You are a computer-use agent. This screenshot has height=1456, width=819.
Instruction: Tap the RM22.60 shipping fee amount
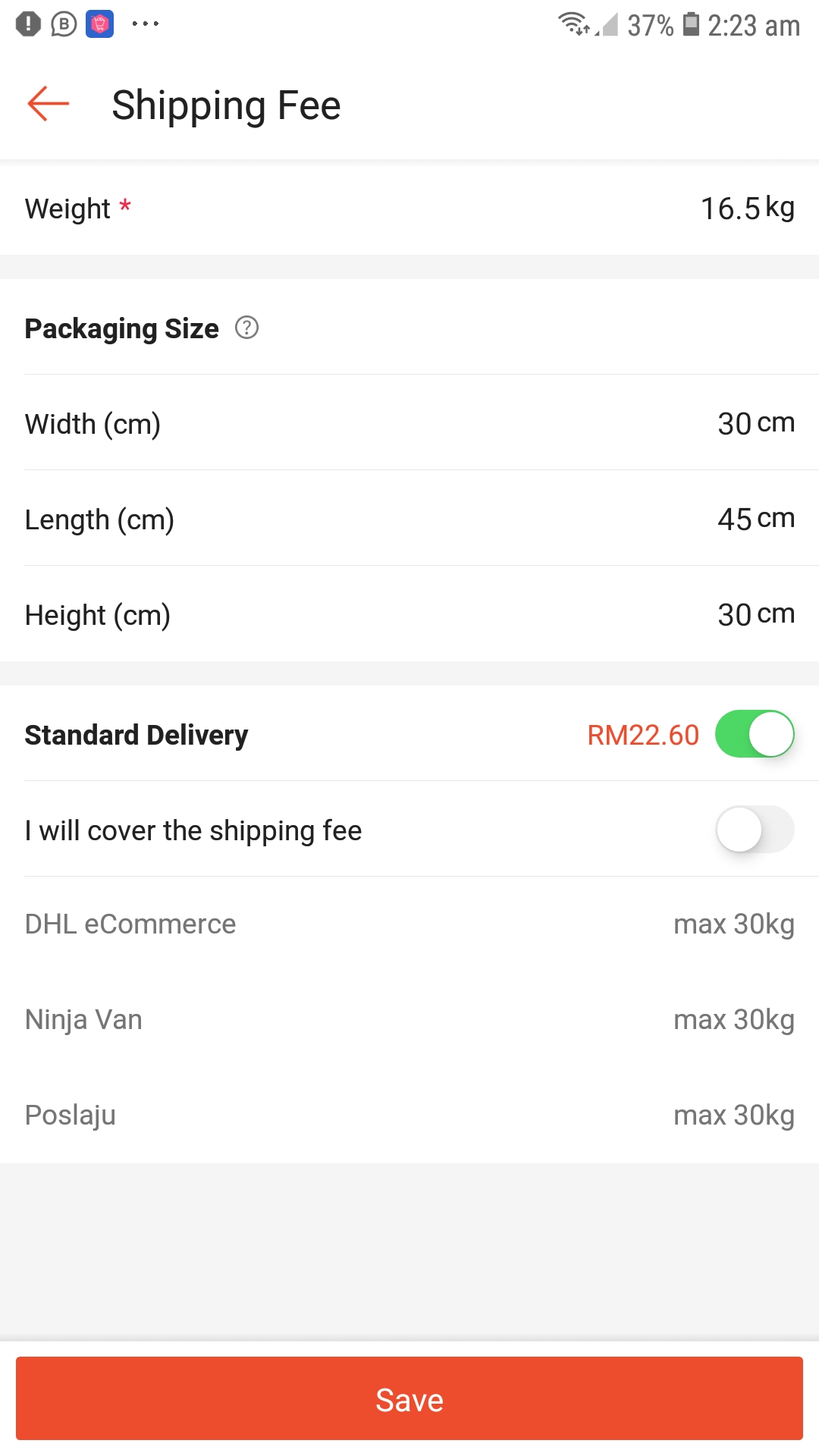(643, 735)
